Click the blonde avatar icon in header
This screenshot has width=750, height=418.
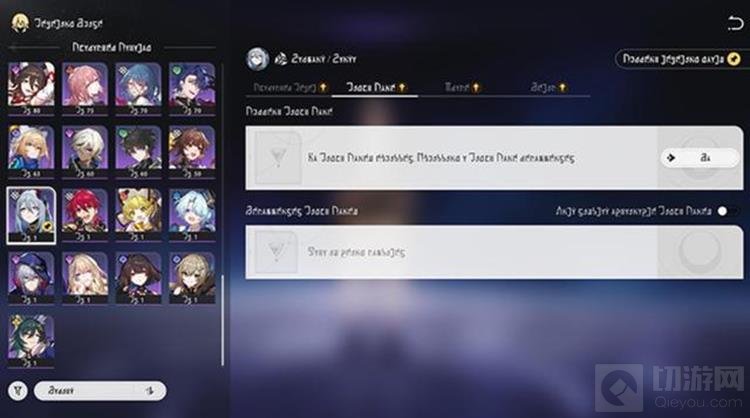click(20, 23)
